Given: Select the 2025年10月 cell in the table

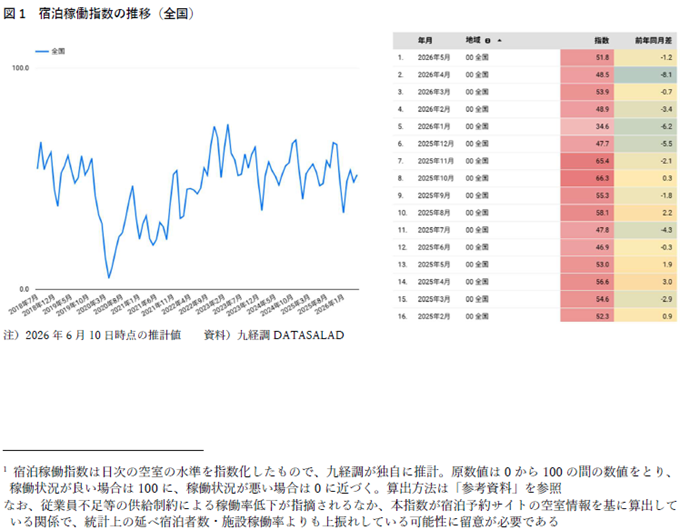Looking at the screenshot, I should (435, 178).
